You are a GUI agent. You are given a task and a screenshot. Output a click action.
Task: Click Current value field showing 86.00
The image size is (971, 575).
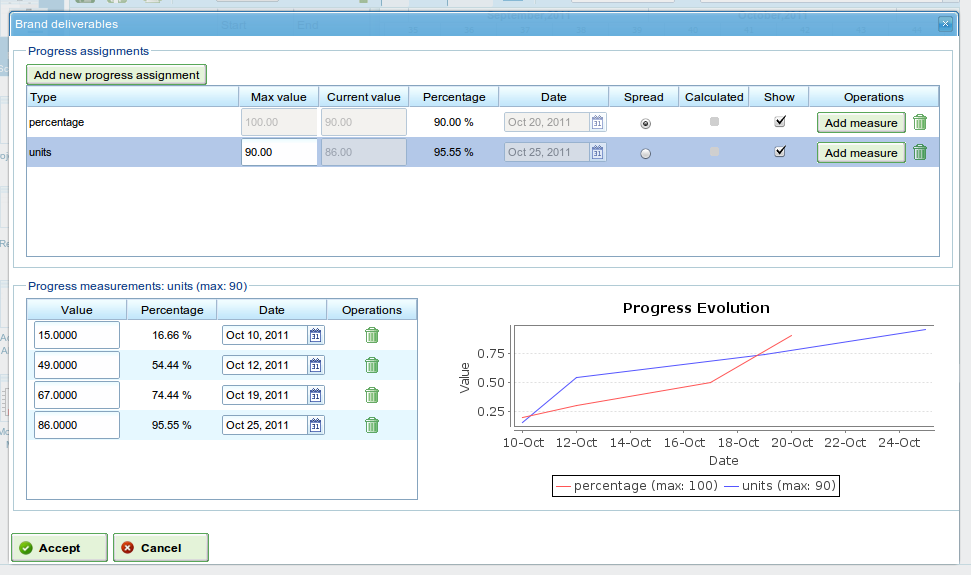coord(364,152)
